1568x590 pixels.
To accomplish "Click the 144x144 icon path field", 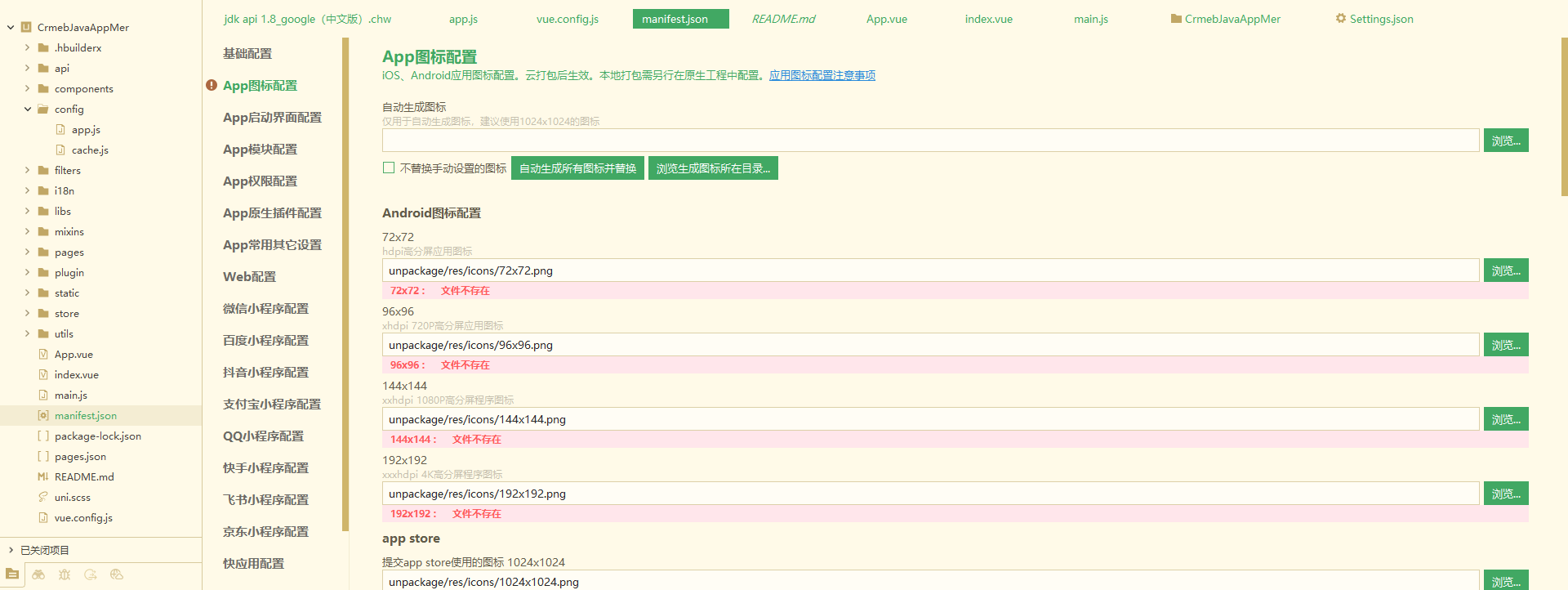I will point(930,419).
